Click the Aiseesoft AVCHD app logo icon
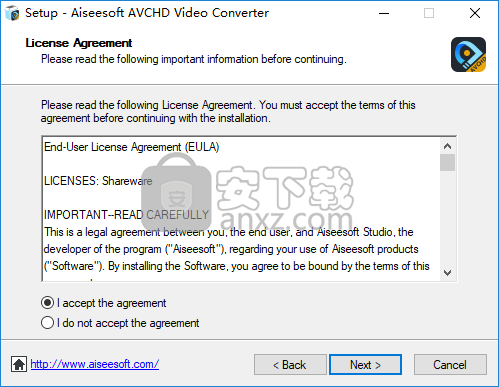 tap(468, 54)
